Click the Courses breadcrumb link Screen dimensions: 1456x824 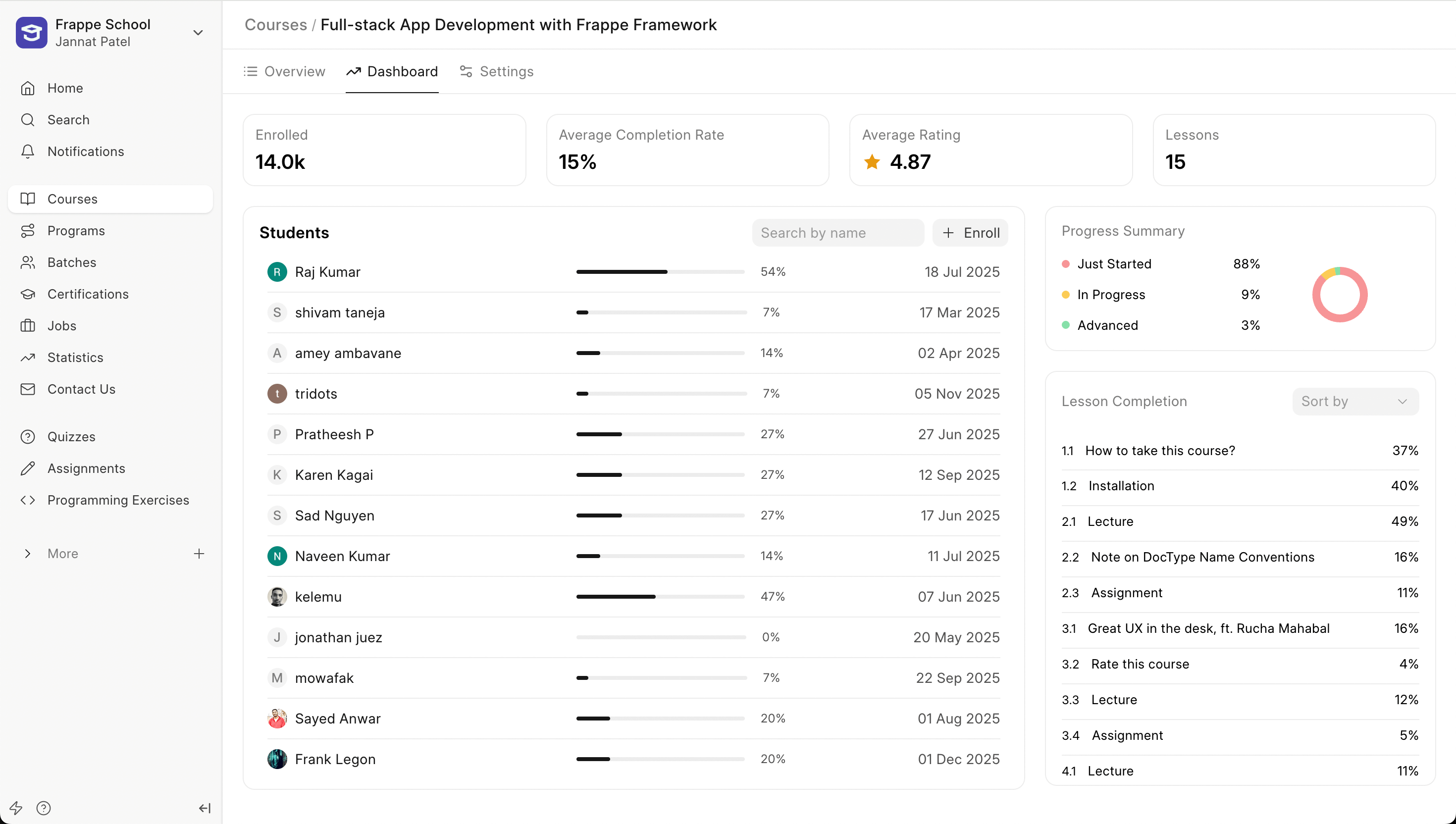pyautogui.click(x=275, y=24)
